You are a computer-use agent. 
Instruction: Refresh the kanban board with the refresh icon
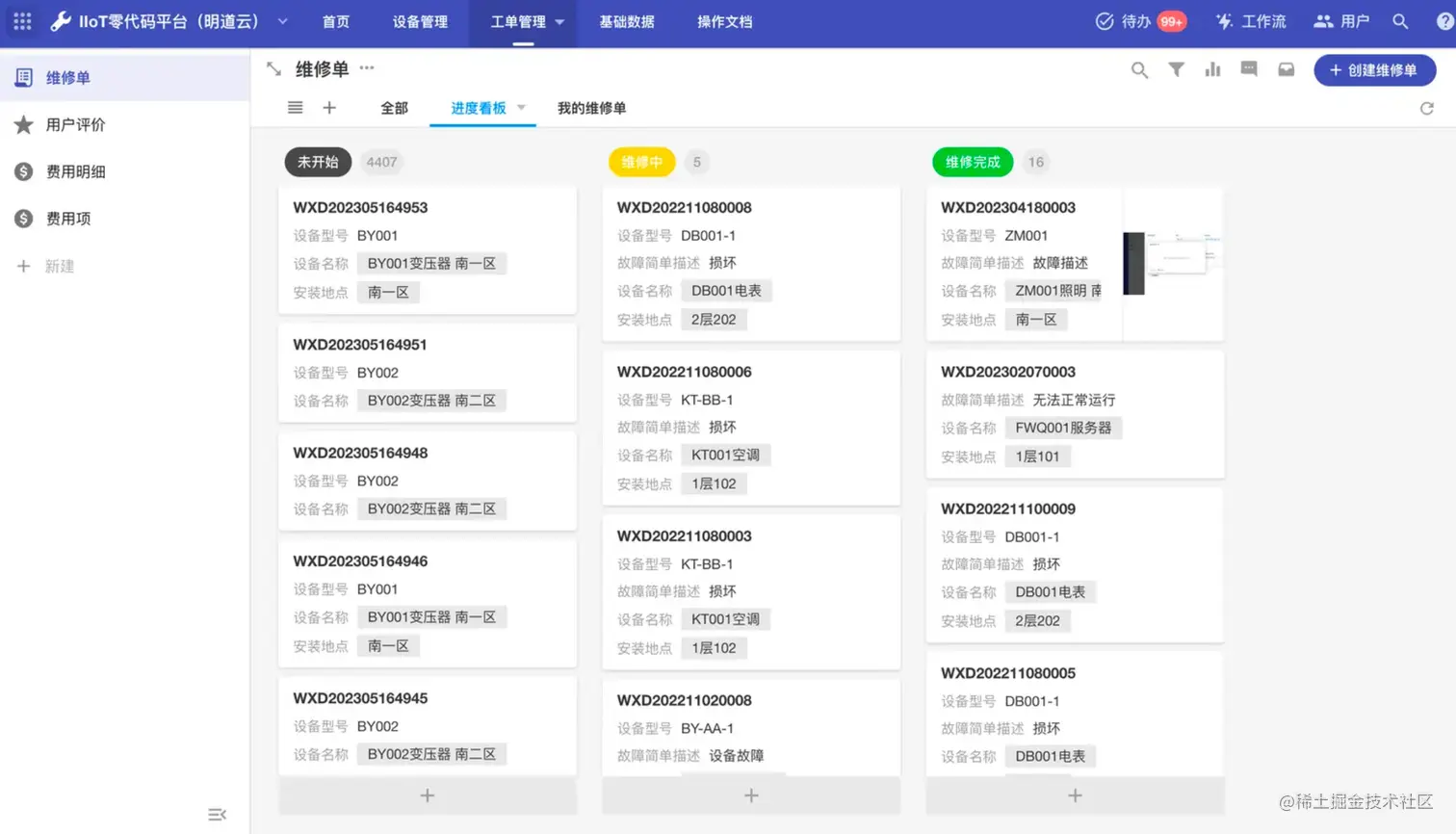[x=1426, y=108]
